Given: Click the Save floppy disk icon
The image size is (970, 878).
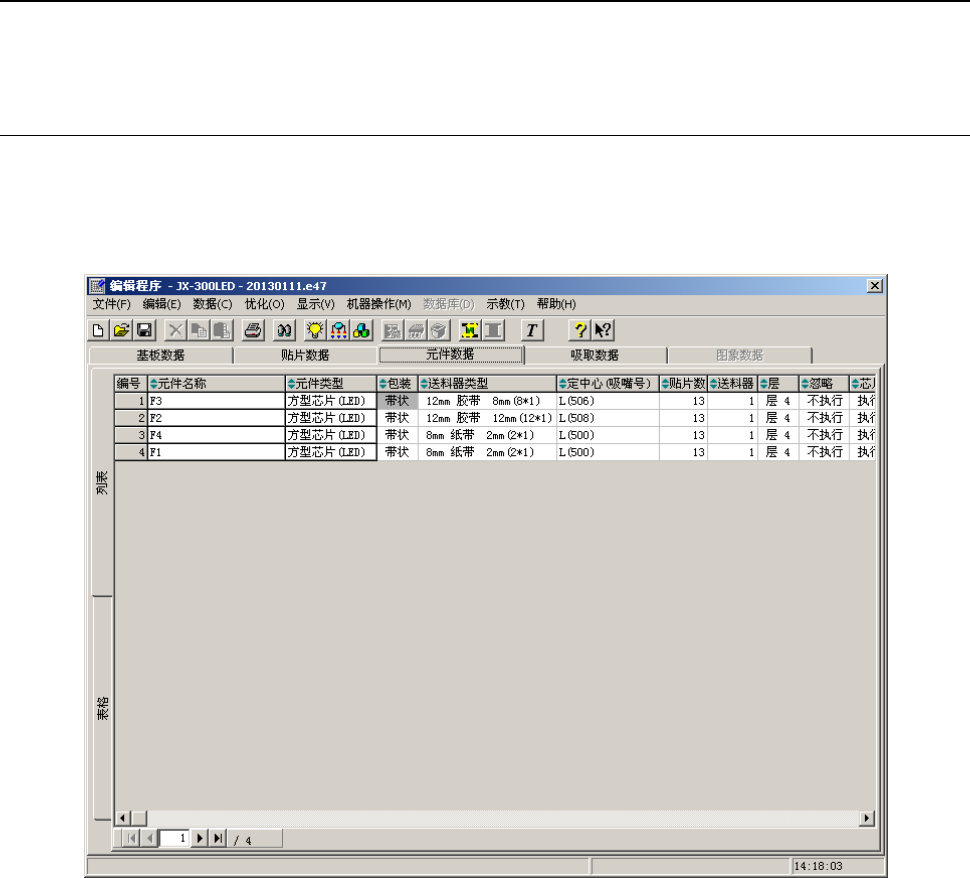Looking at the screenshot, I should [x=145, y=330].
